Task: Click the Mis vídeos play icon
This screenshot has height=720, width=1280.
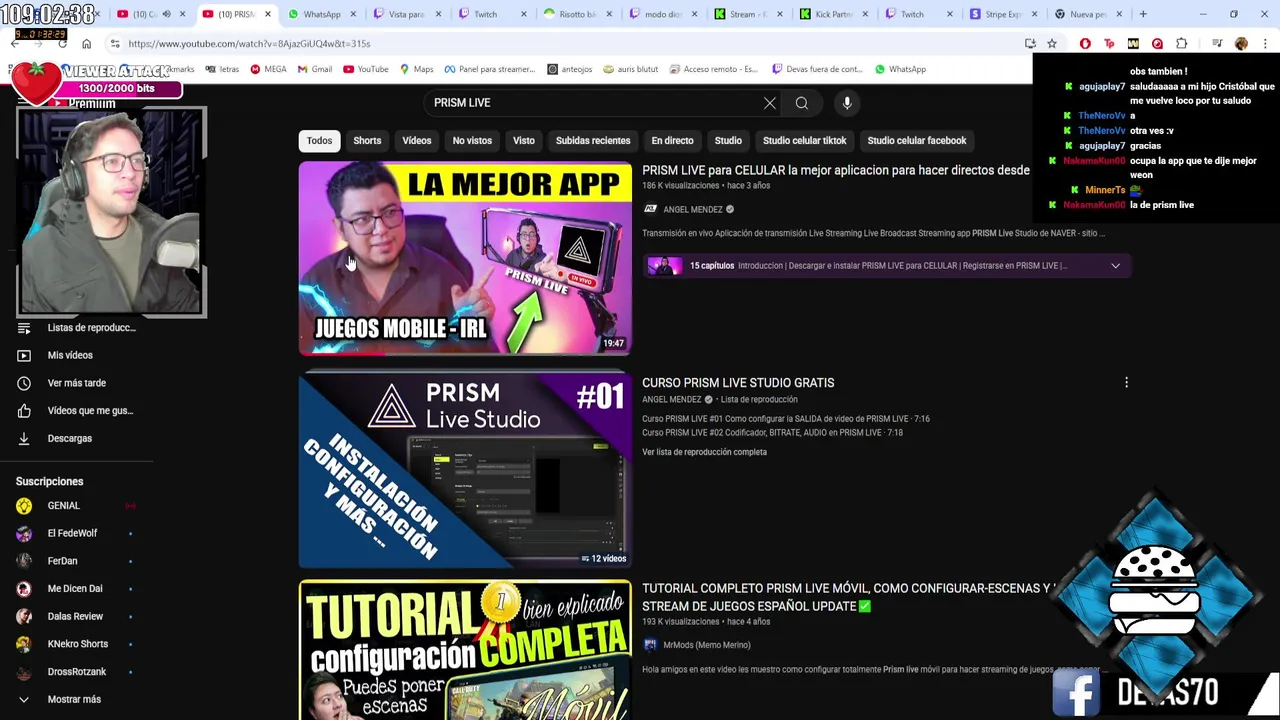Action: coord(24,355)
